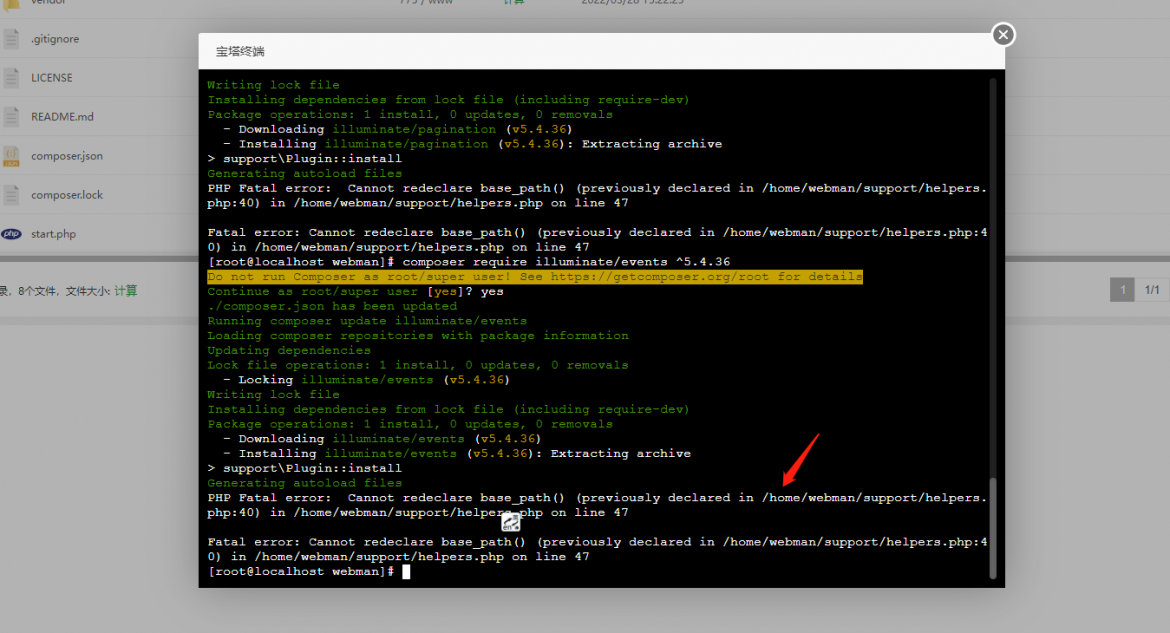Select the README.md file name

62,116
